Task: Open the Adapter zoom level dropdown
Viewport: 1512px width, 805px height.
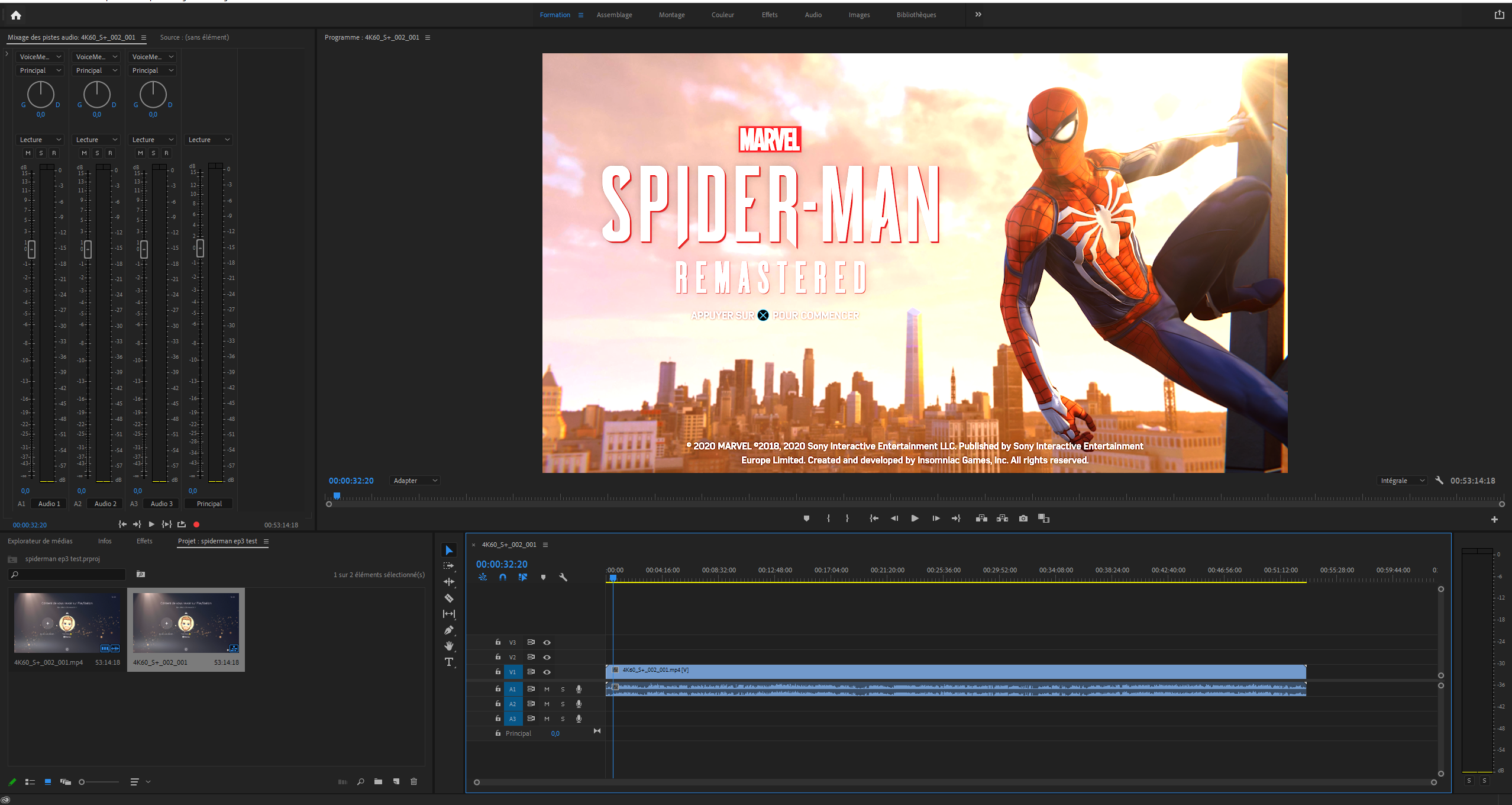Action: click(x=415, y=481)
